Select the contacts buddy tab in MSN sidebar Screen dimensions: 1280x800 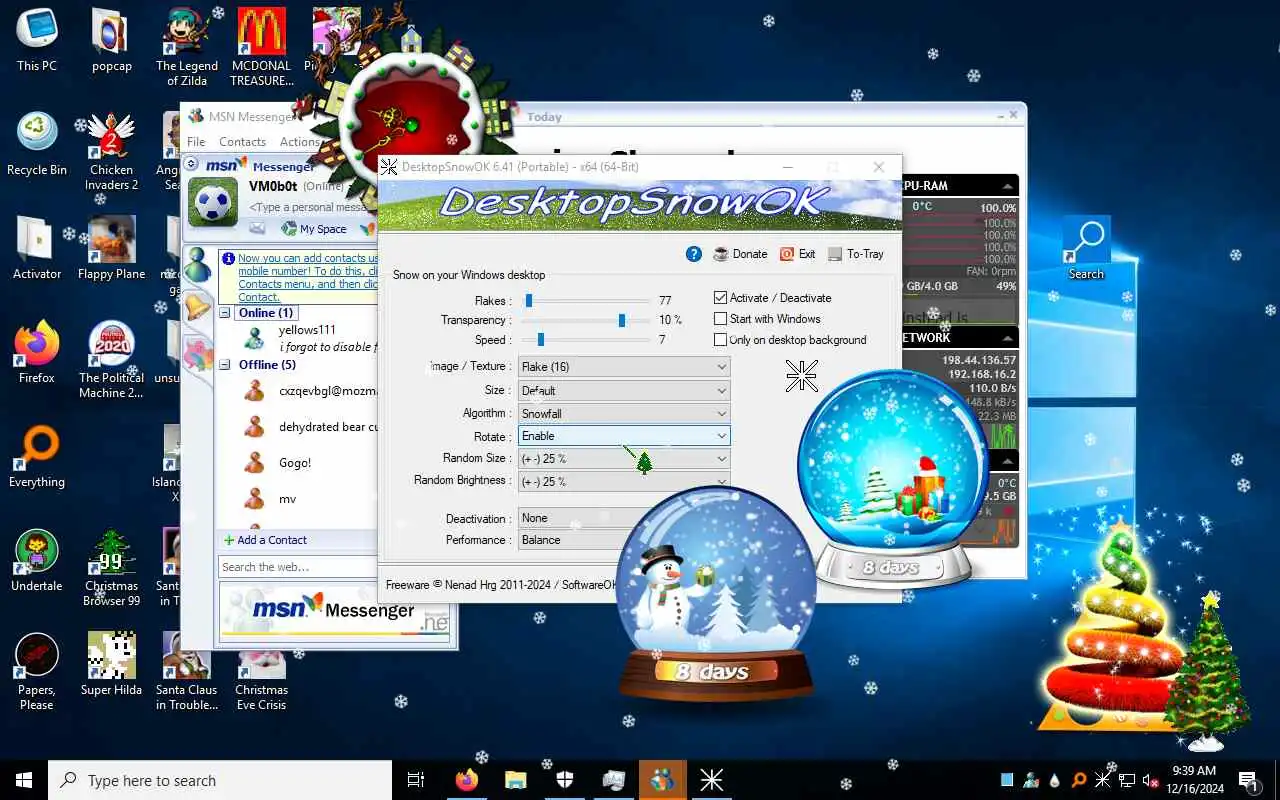198,266
